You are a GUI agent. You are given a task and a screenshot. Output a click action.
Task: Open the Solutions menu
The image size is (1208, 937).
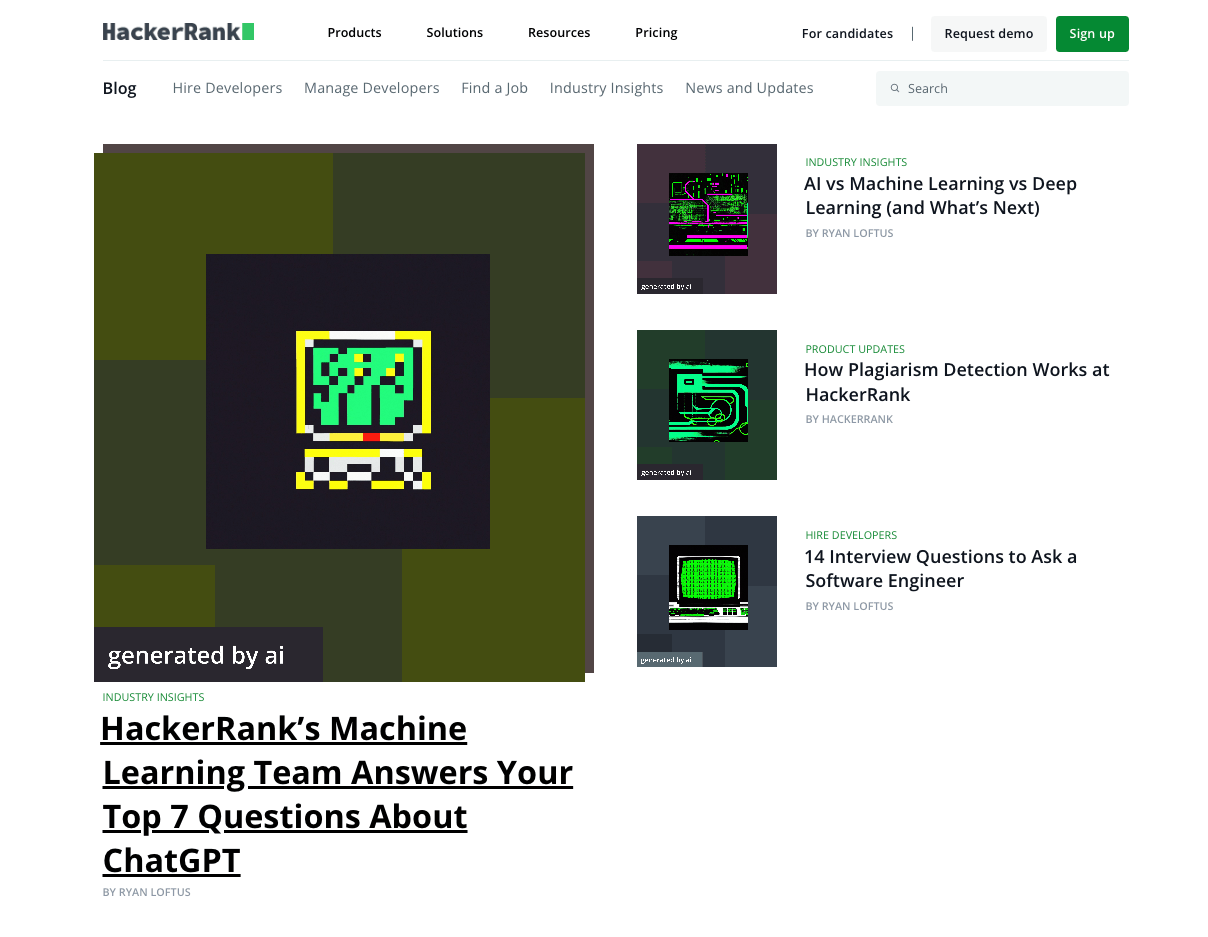click(x=454, y=32)
